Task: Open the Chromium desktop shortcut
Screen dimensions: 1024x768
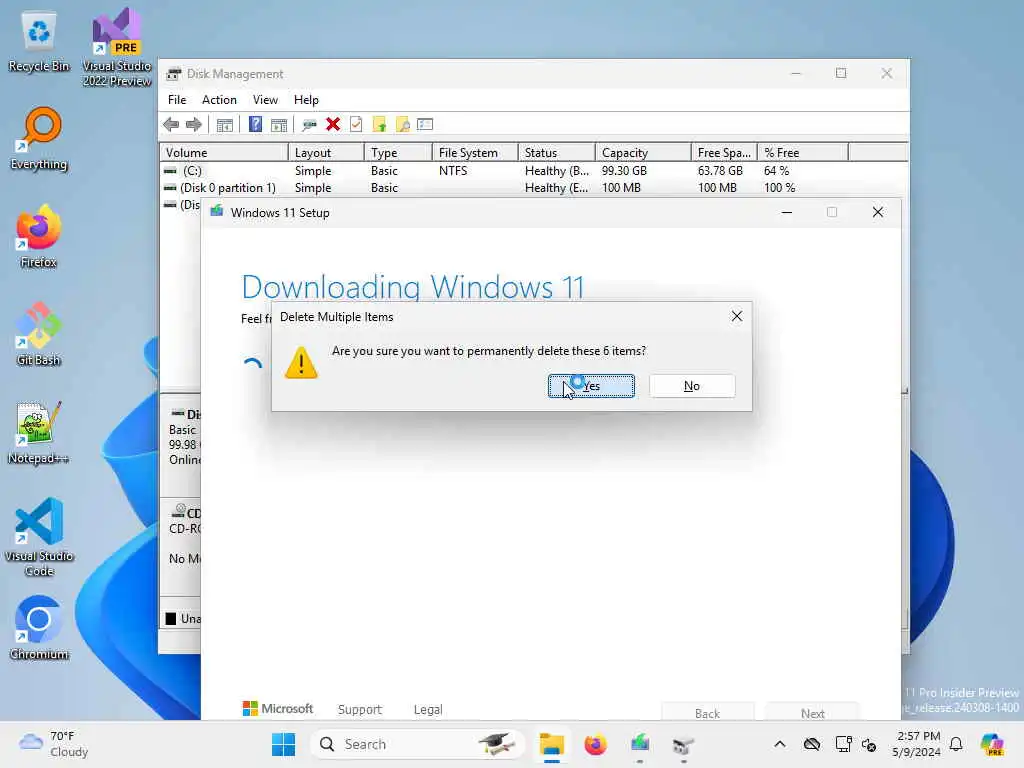Action: [39, 629]
